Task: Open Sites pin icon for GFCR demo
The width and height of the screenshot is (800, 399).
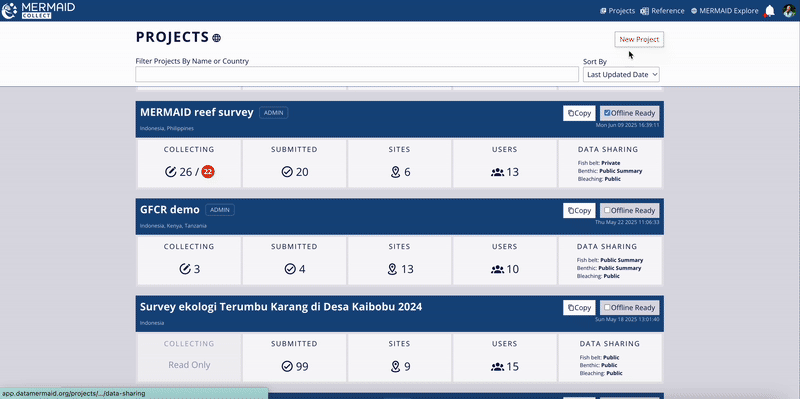Action: [x=392, y=269]
